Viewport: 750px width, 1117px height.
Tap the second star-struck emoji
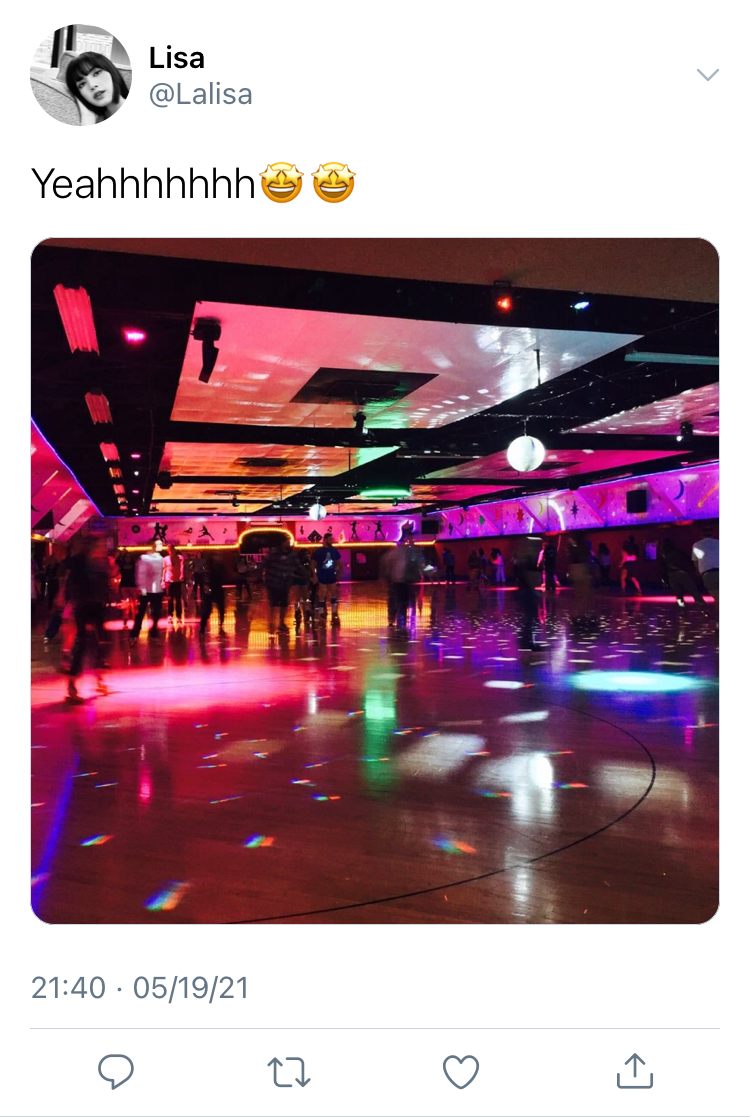[x=333, y=183]
